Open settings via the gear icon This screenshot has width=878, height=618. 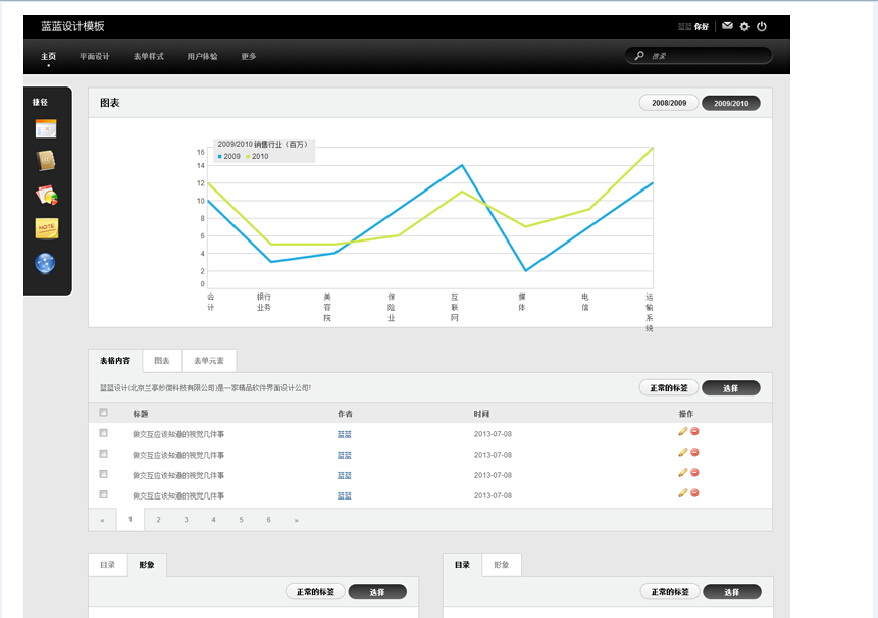744,26
